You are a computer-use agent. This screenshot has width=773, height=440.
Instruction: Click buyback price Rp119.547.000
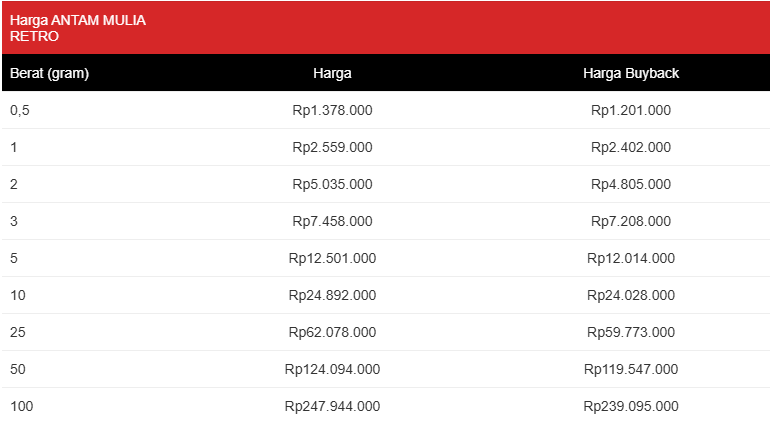(631, 369)
